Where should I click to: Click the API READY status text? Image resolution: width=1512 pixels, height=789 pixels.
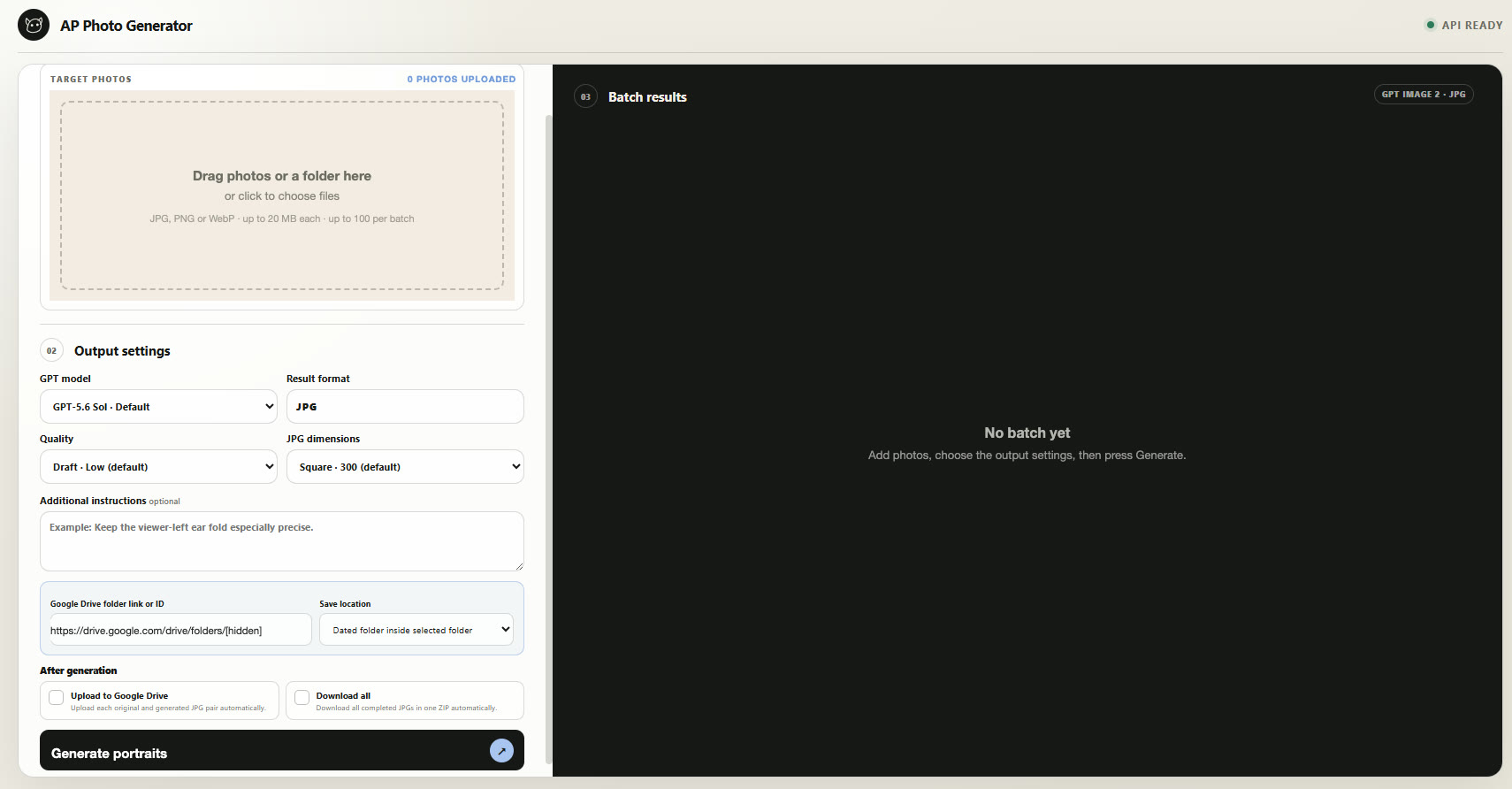click(1472, 26)
